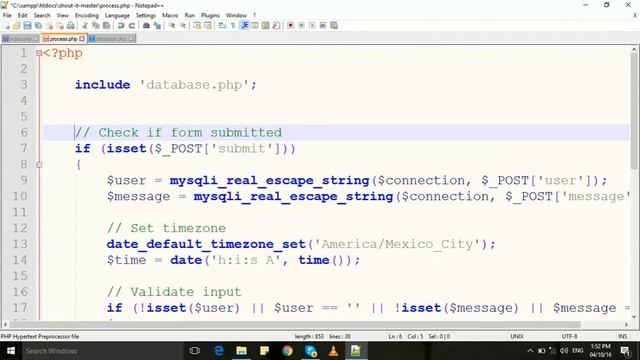Click the Close All documents toolbar icon
Screen dimensions: 640x360
(x=60, y=25)
